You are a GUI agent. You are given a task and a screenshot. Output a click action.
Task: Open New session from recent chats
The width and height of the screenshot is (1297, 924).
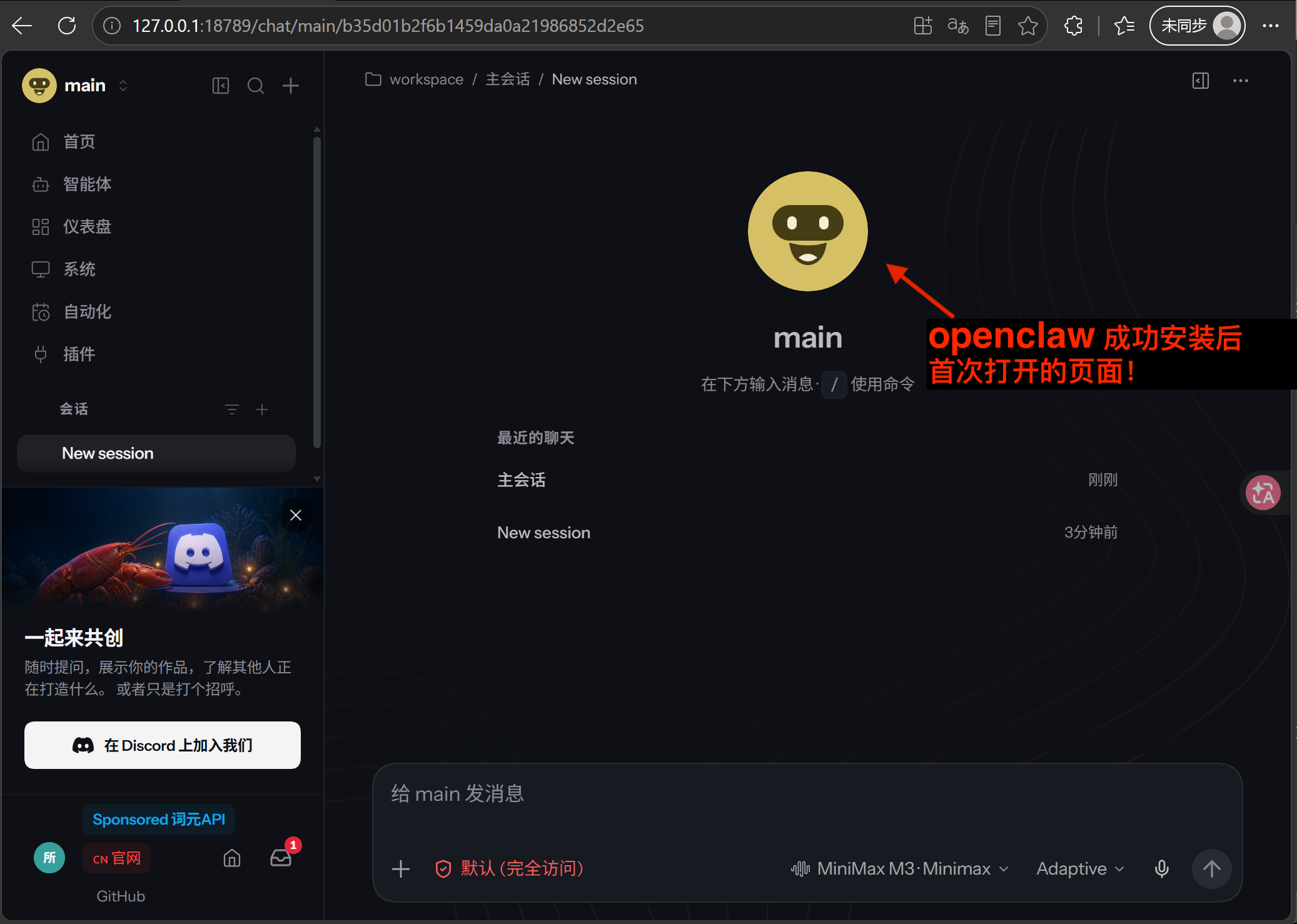click(807, 533)
